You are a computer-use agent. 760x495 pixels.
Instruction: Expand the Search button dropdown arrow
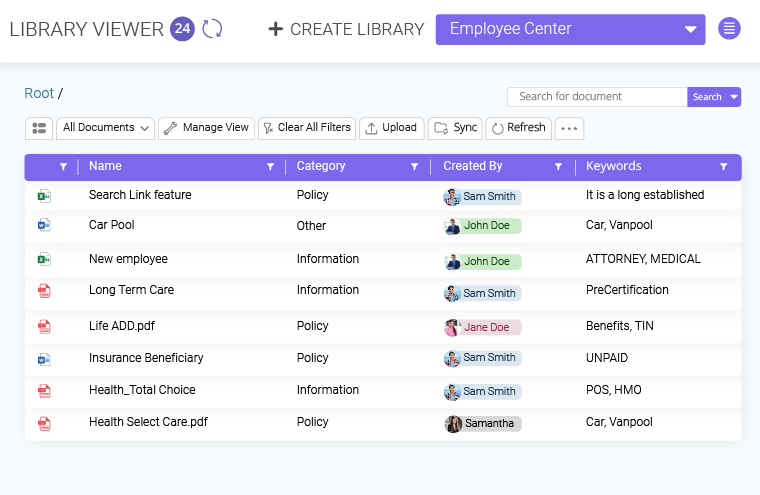pyautogui.click(x=734, y=97)
